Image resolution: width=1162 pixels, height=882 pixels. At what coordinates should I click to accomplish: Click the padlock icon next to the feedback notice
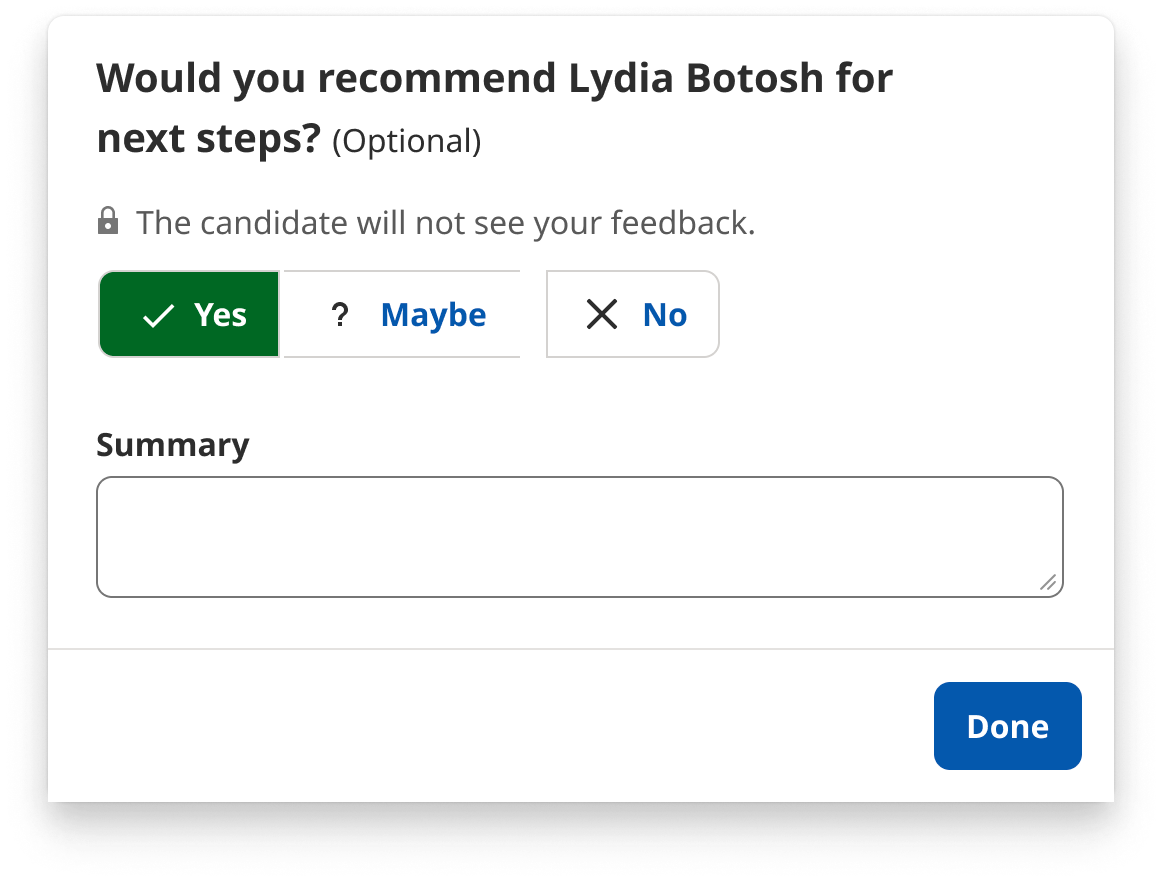click(x=108, y=222)
